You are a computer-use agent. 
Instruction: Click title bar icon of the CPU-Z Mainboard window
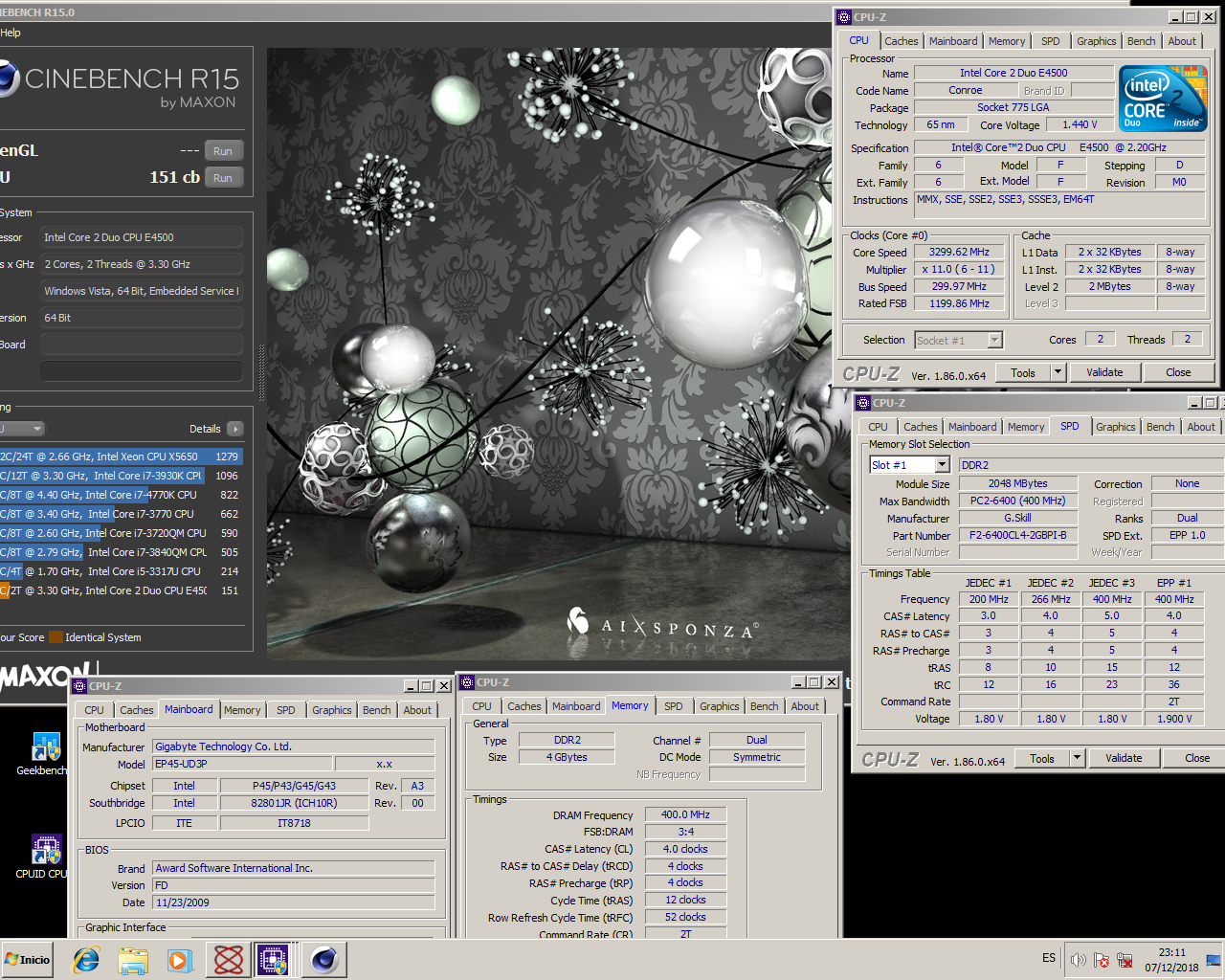79,686
